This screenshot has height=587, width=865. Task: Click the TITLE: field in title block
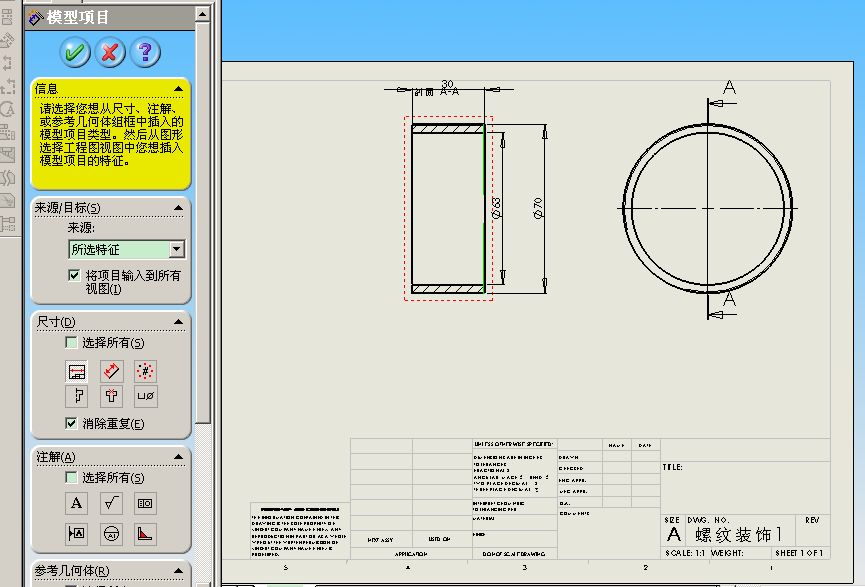[672, 467]
